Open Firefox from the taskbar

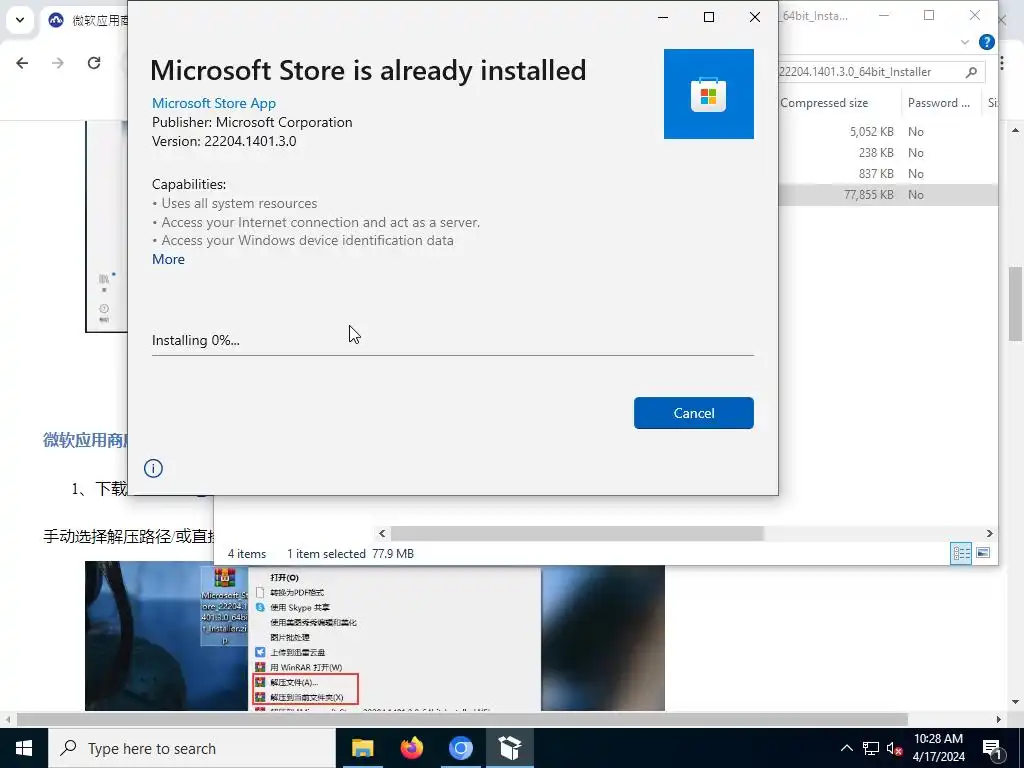click(411, 748)
